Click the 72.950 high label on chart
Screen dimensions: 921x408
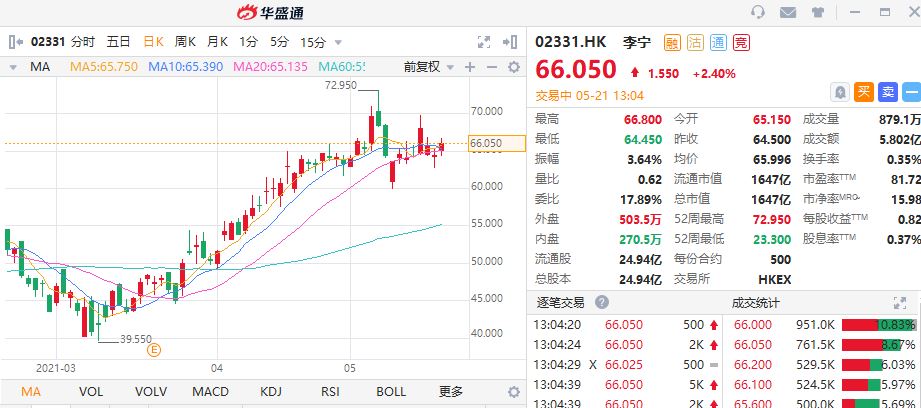point(341,85)
